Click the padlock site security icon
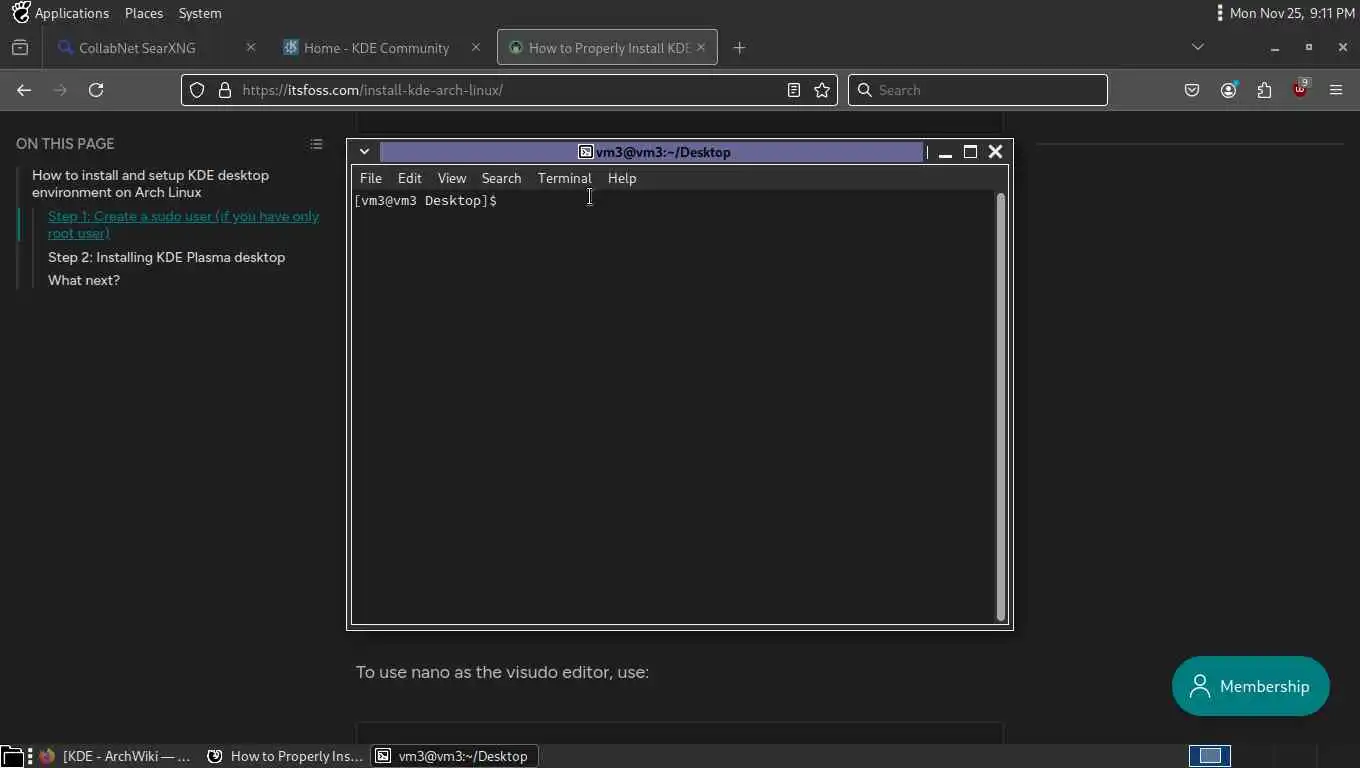This screenshot has width=1360, height=768. click(x=224, y=90)
